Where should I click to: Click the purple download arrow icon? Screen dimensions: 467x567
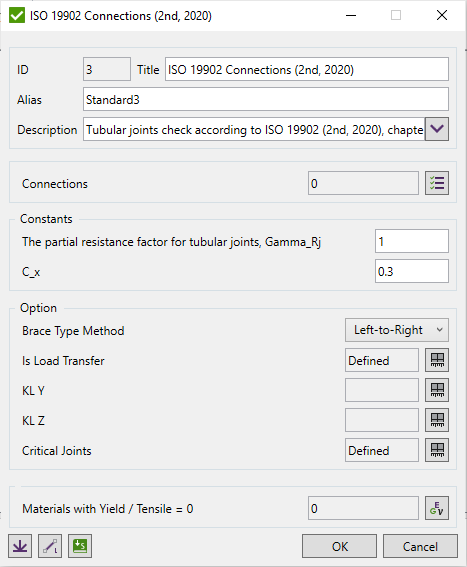pyautogui.click(x=20, y=546)
